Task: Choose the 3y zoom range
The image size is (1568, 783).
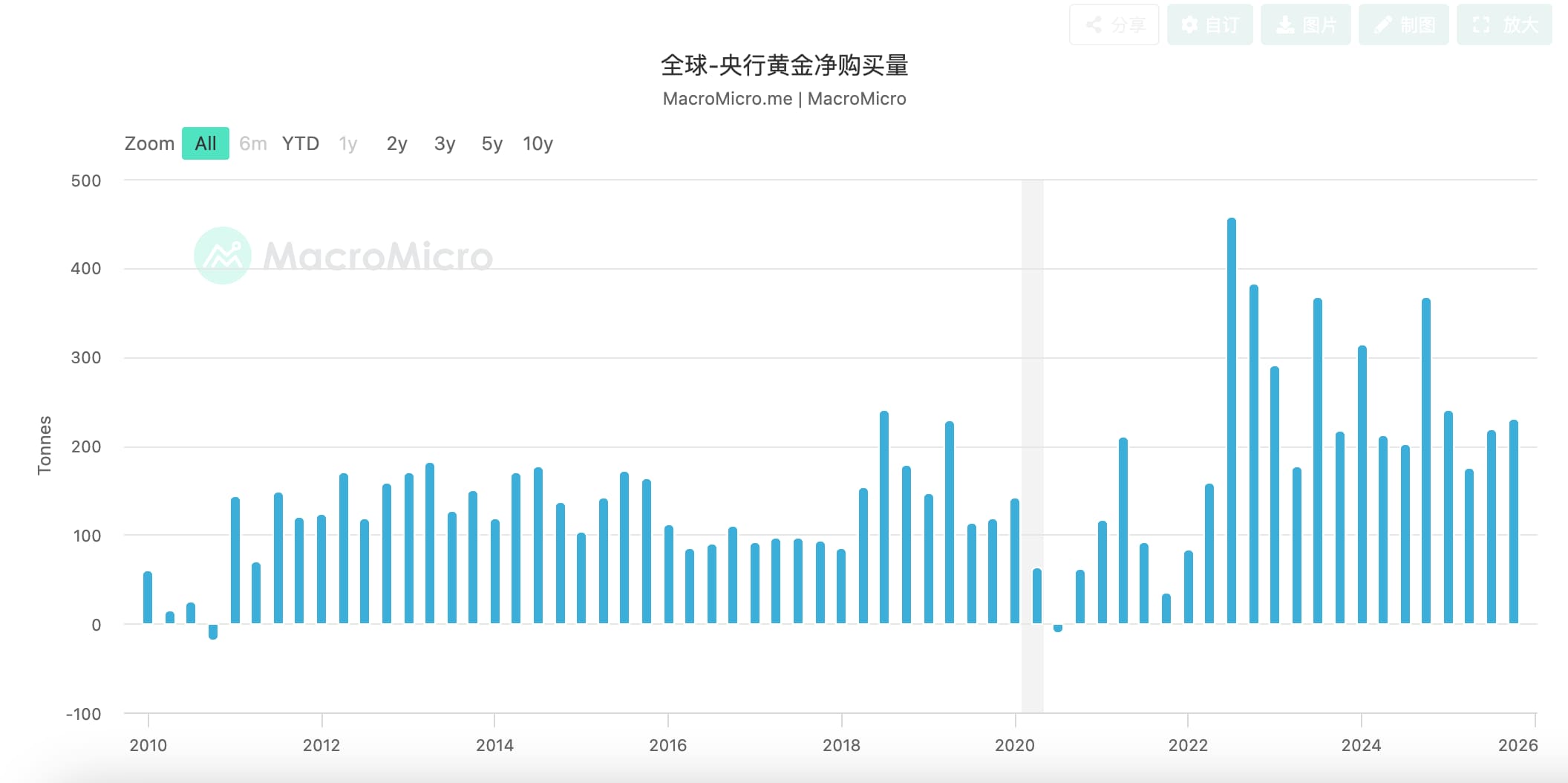Action: pyautogui.click(x=444, y=143)
